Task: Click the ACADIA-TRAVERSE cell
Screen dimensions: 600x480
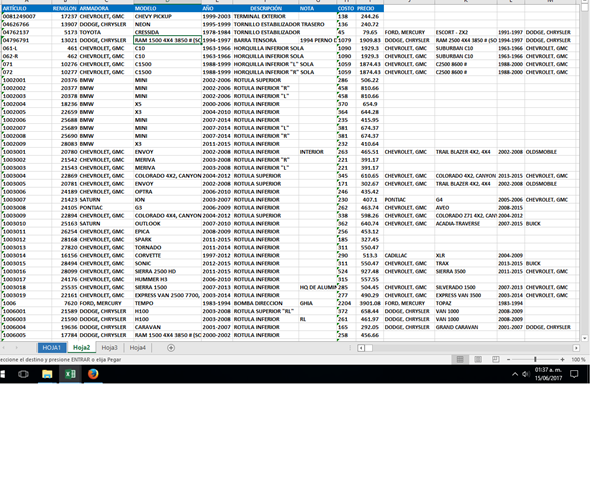Action: point(466,224)
